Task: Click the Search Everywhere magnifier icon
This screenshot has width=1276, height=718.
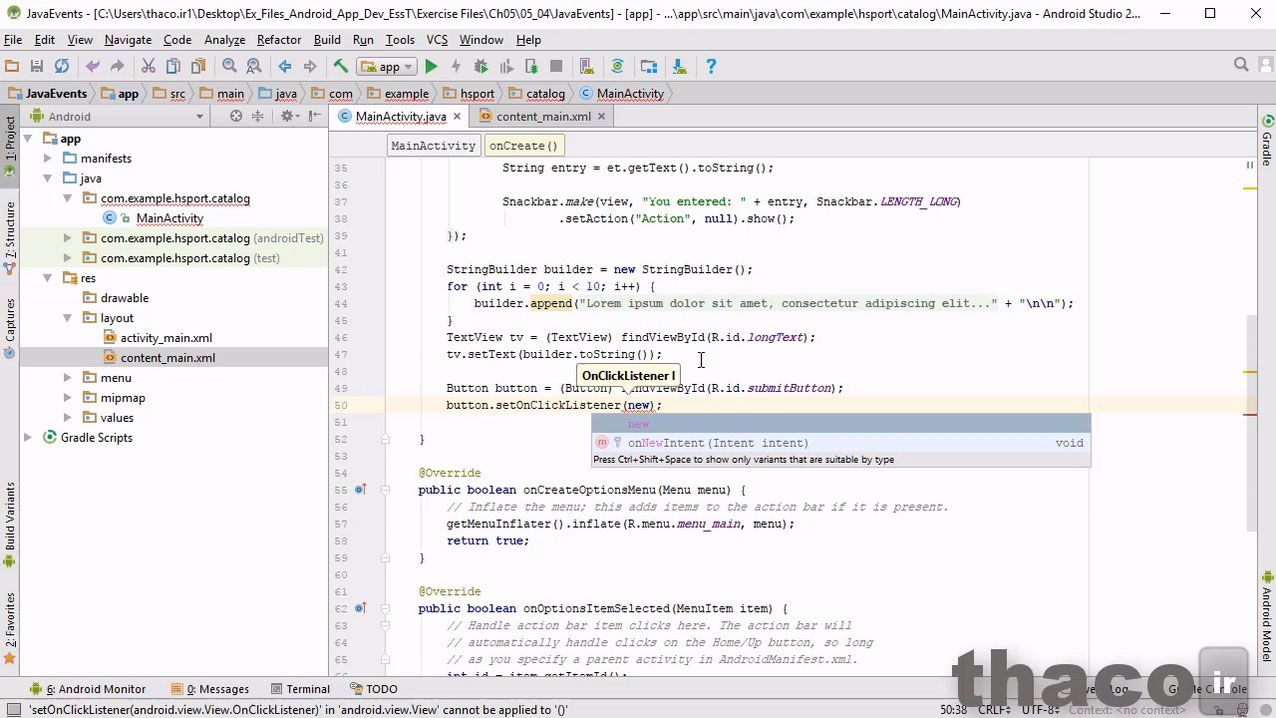Action: [1241, 65]
